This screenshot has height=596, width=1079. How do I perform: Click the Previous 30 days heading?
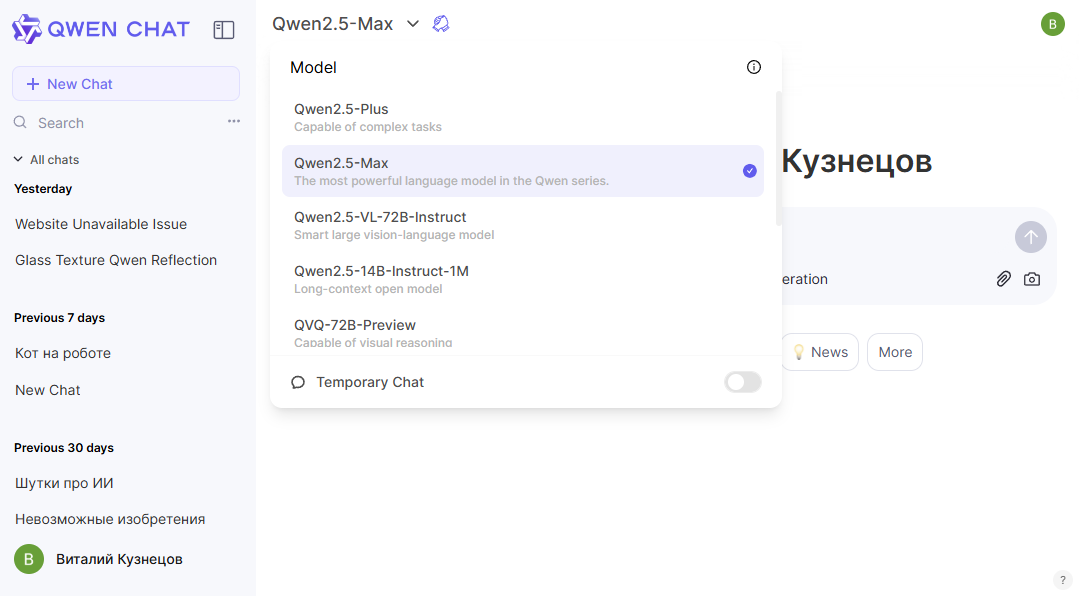(x=64, y=448)
